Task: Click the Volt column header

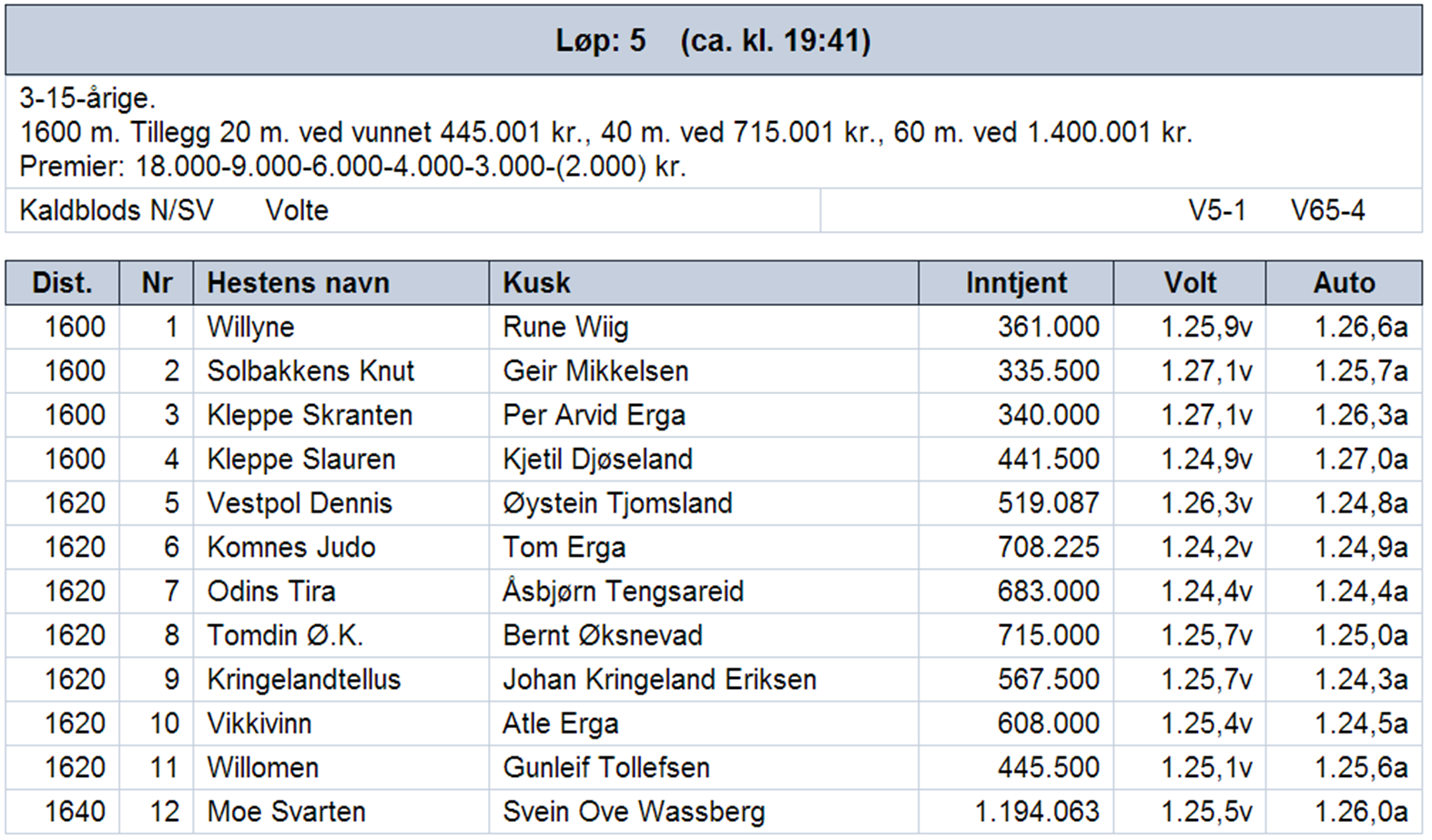Action: coord(1189,283)
